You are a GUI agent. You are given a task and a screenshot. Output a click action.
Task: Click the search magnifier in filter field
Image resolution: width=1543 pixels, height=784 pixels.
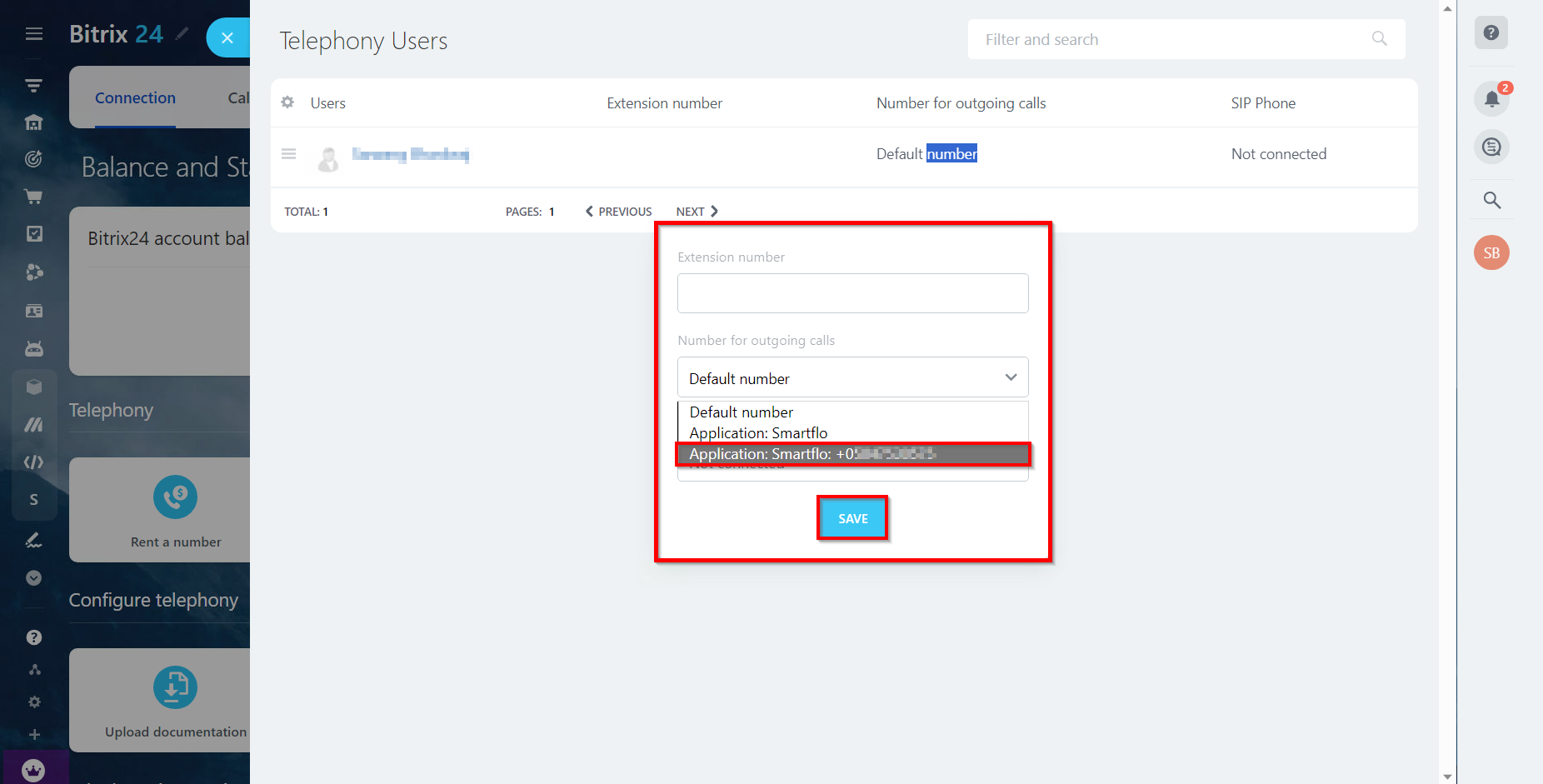point(1380,39)
